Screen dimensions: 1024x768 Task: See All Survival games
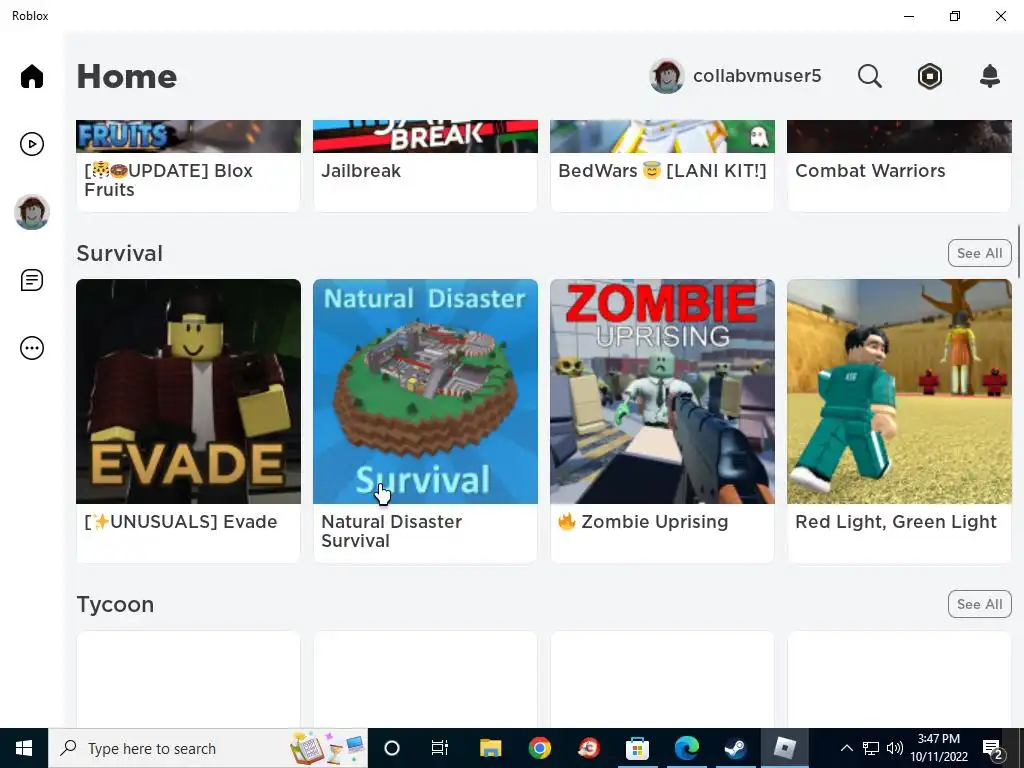[x=980, y=253]
